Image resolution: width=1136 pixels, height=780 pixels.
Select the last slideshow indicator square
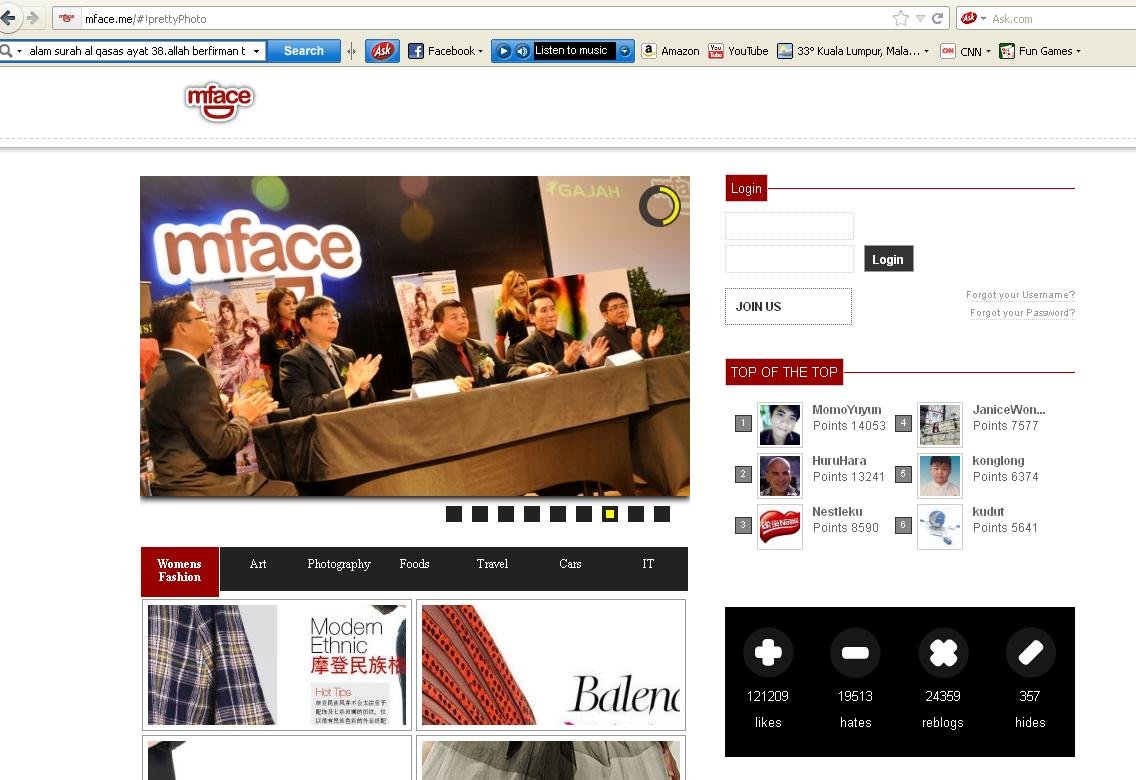[662, 514]
